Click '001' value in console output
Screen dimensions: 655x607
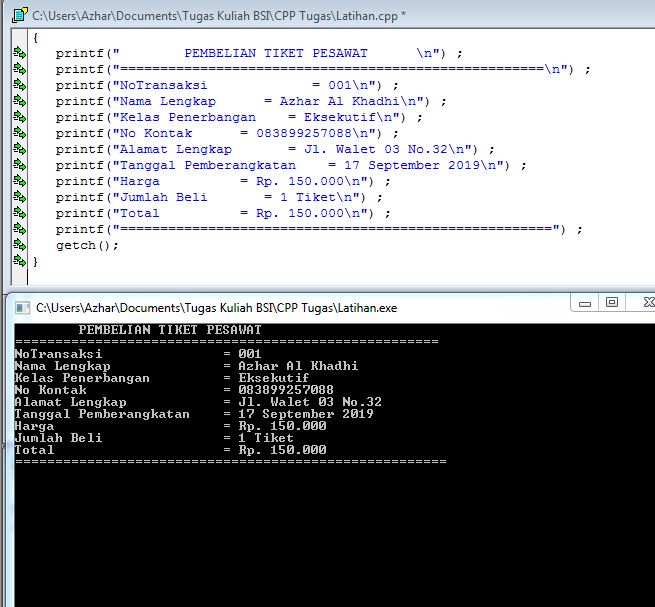(250, 354)
